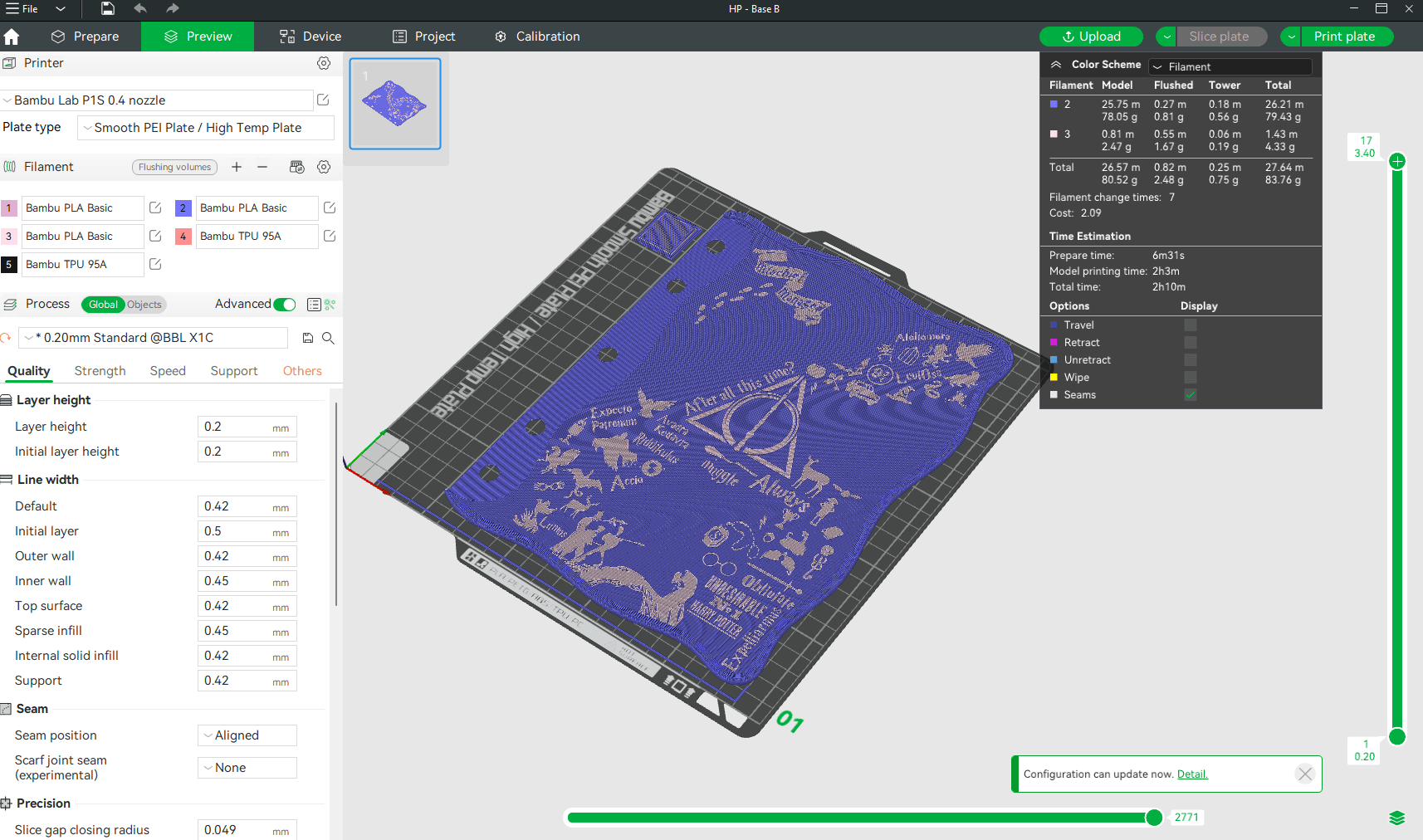Click the Layer height value field
This screenshot has width=1423, height=840.
click(247, 427)
